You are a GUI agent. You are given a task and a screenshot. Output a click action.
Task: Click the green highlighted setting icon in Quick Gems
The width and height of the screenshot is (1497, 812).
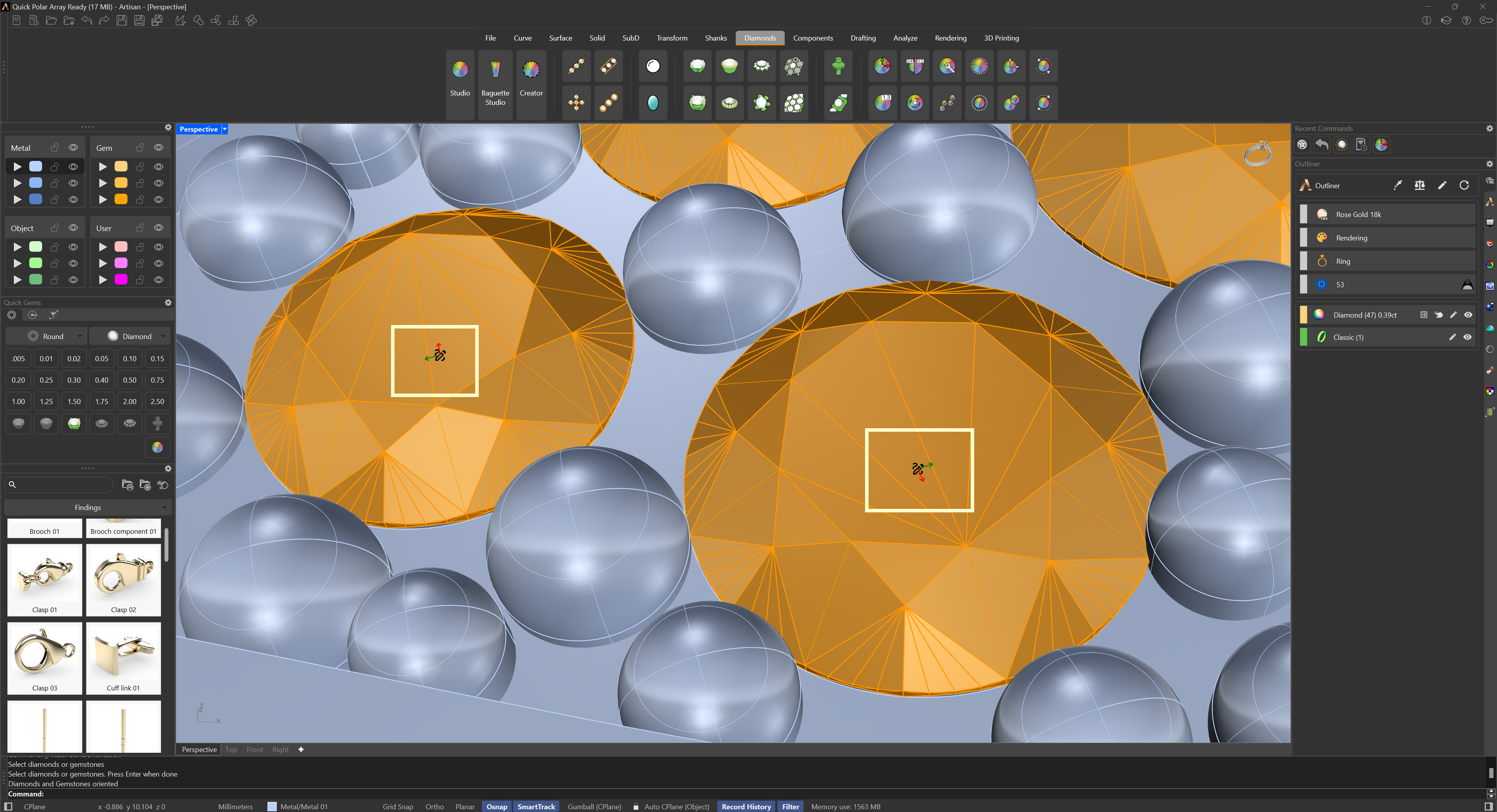pyautogui.click(x=74, y=424)
